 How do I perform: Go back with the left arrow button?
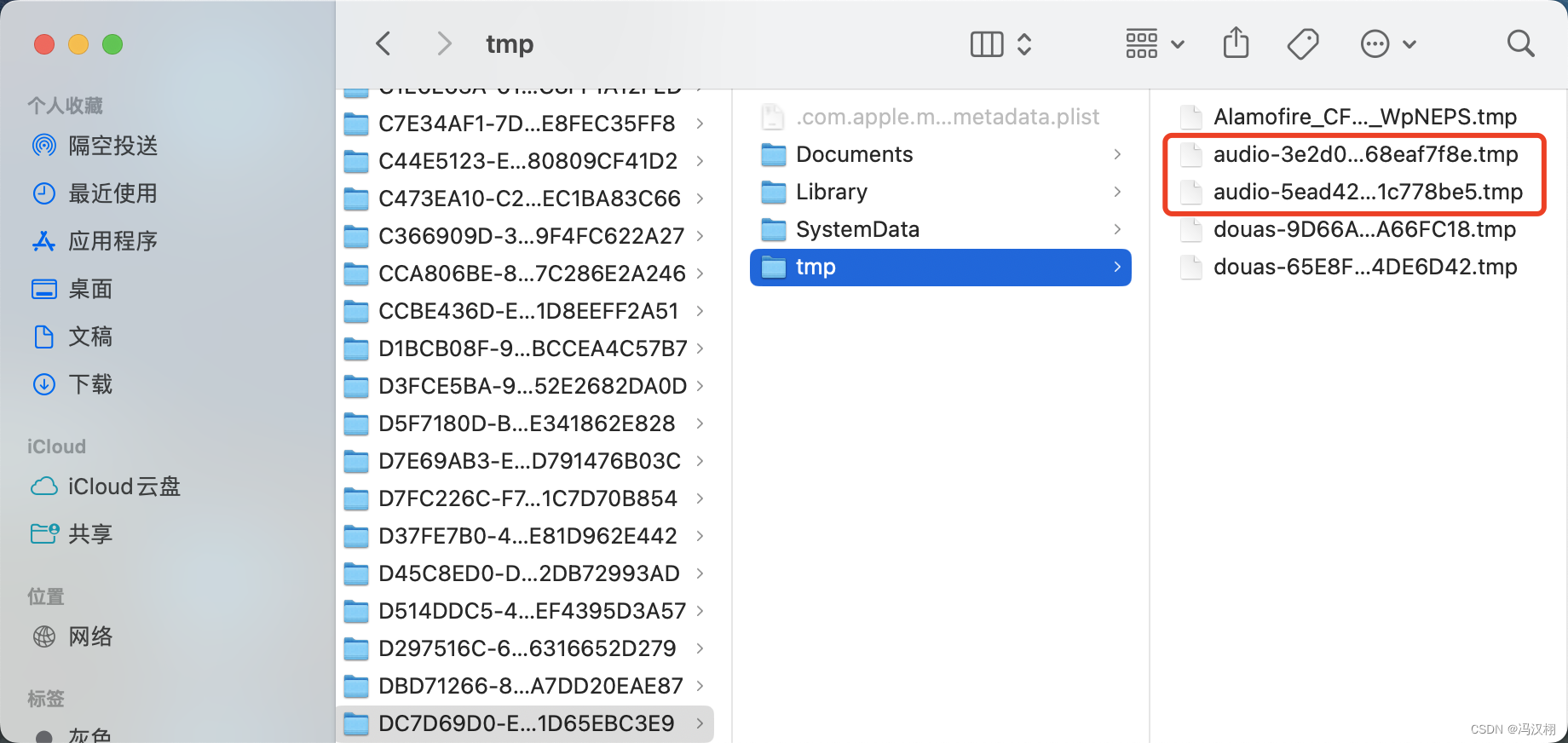(383, 43)
